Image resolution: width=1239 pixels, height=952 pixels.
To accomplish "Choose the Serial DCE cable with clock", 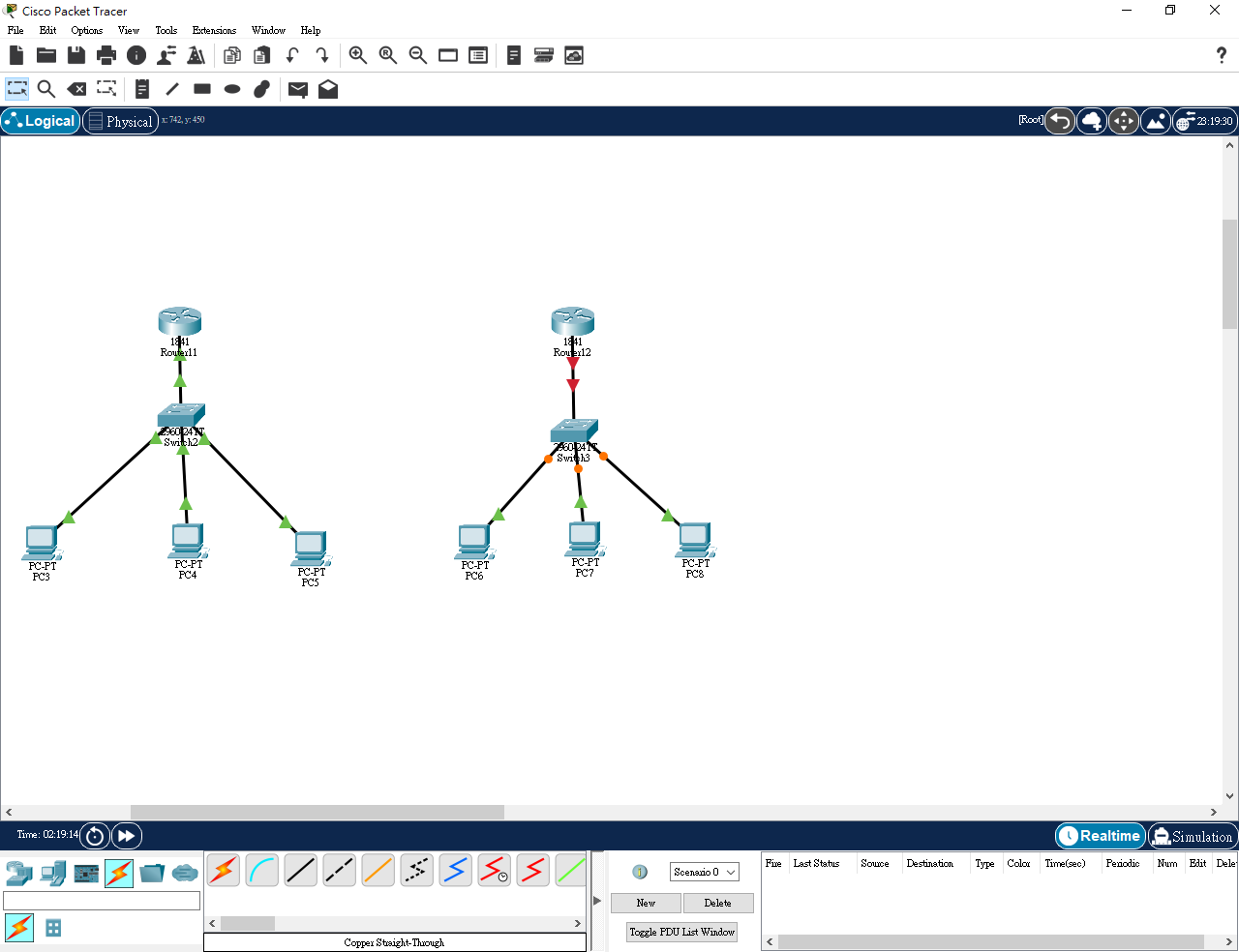I will (x=495, y=870).
